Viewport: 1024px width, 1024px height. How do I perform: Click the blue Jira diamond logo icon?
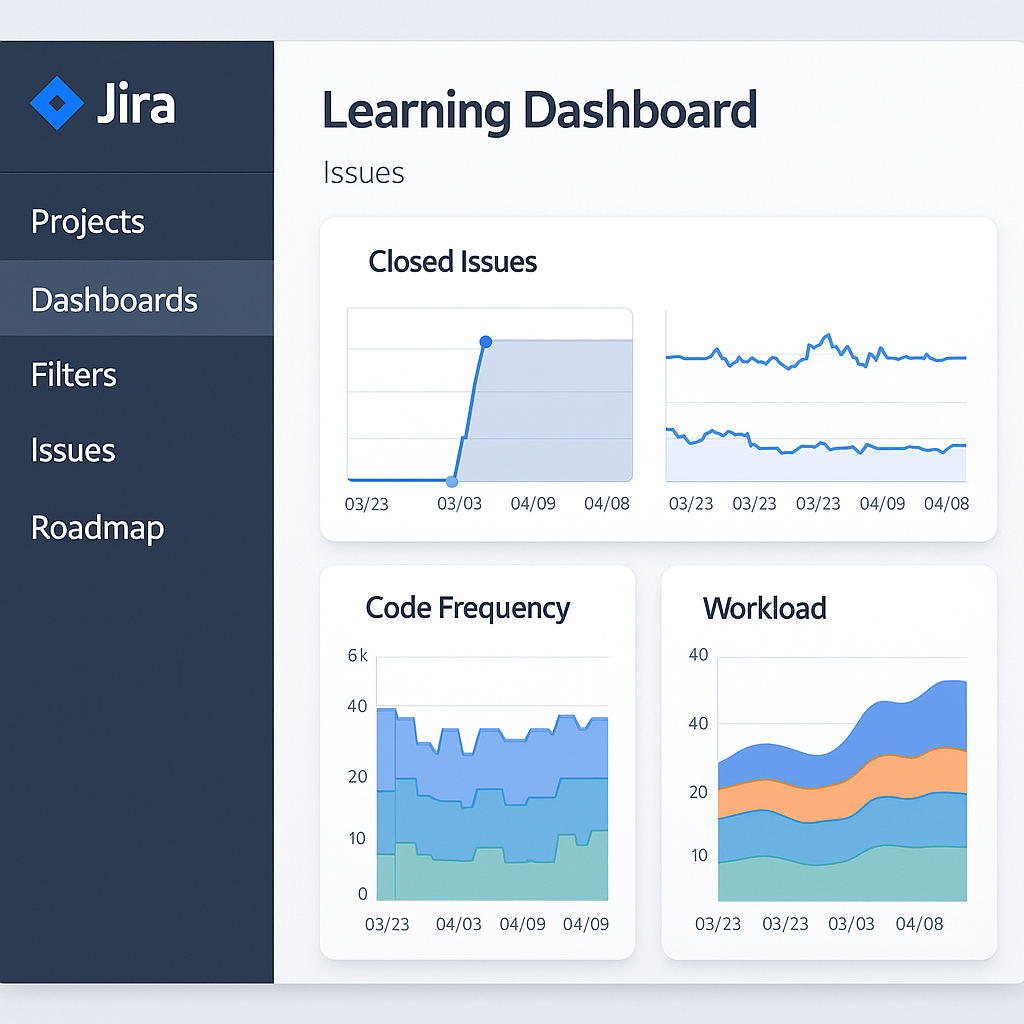click(57, 103)
